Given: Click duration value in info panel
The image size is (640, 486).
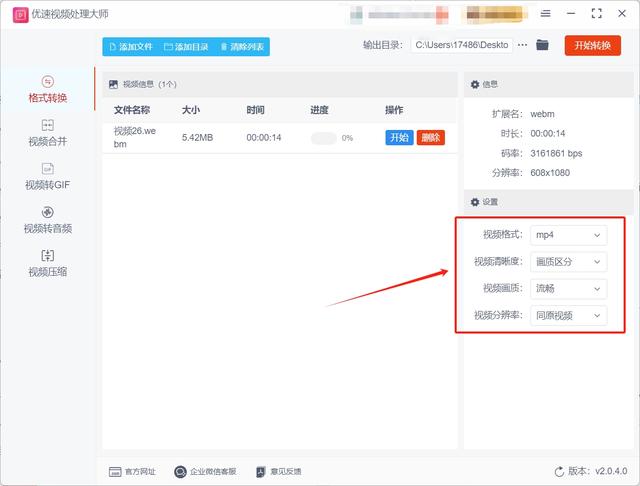Looking at the screenshot, I should click(548, 133).
